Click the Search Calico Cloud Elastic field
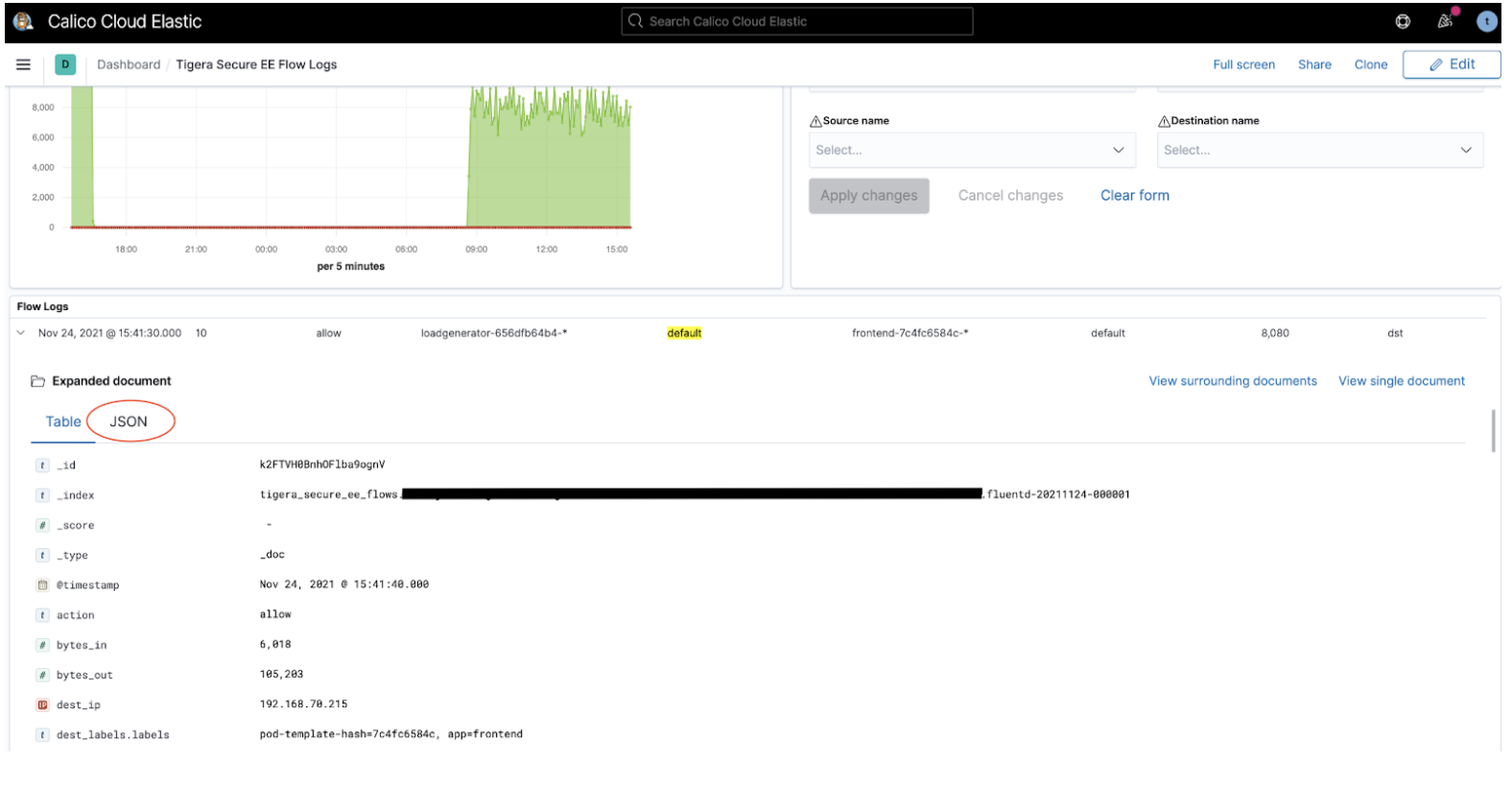This screenshot has height=785, width=1512. pos(797,21)
